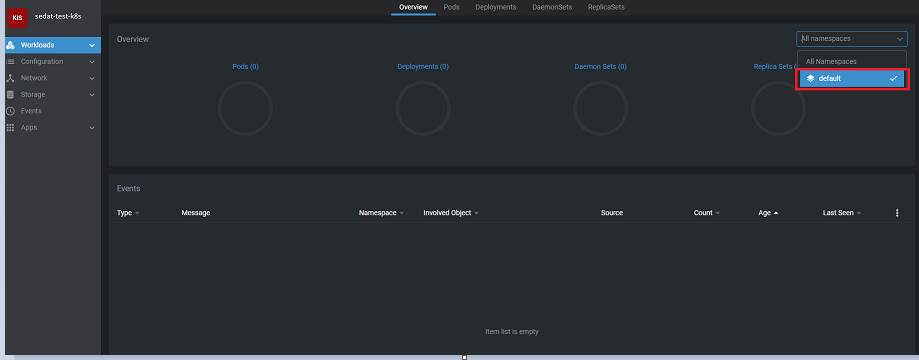Click the Network sidebar icon
The width and height of the screenshot is (919, 360).
coord(10,78)
